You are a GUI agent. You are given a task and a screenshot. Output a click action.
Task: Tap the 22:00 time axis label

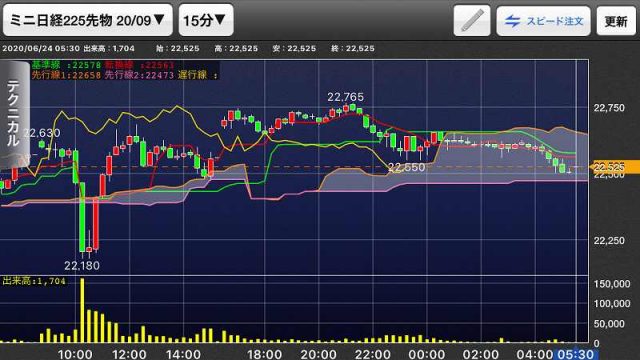(x=372, y=354)
